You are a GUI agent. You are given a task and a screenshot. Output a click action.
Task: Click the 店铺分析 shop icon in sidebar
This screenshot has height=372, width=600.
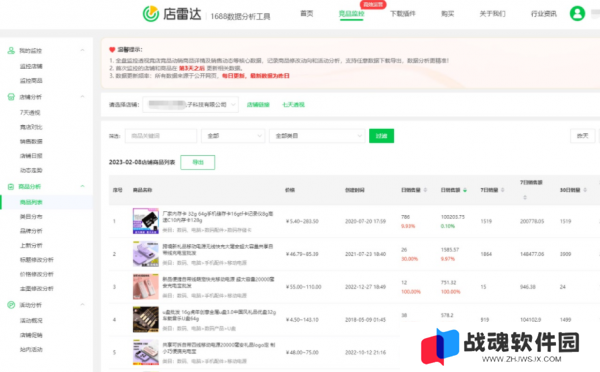(11, 97)
